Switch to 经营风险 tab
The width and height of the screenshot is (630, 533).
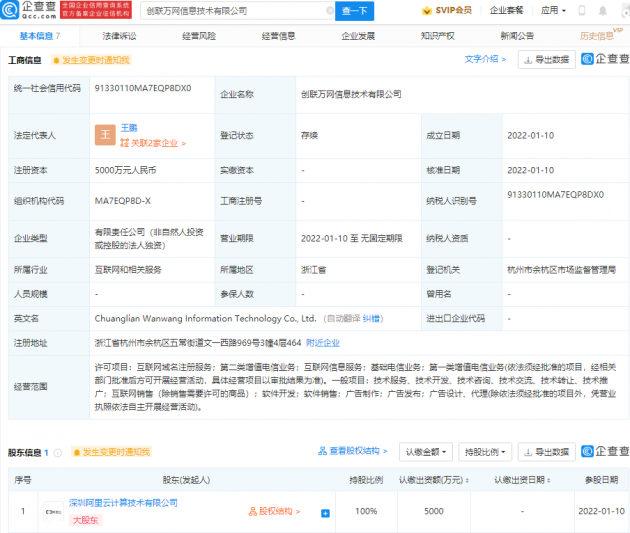tap(199, 36)
